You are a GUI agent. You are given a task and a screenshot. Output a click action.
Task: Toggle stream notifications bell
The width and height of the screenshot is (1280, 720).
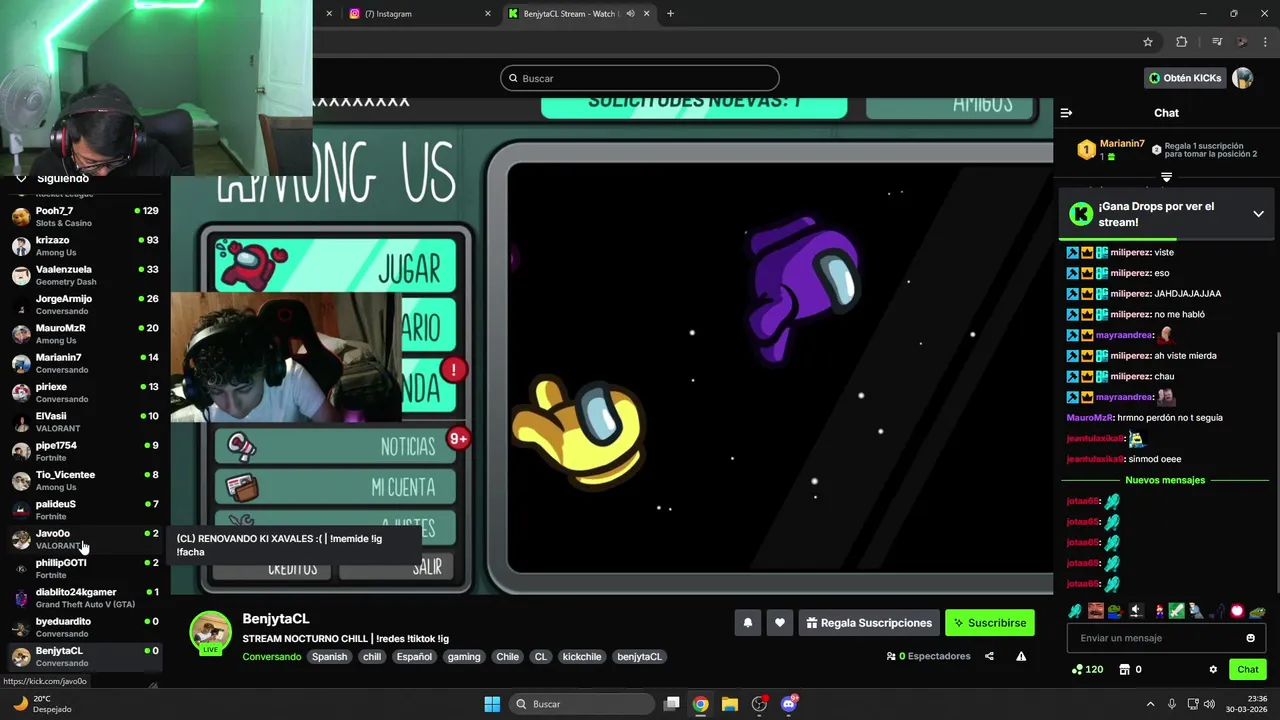pos(747,623)
